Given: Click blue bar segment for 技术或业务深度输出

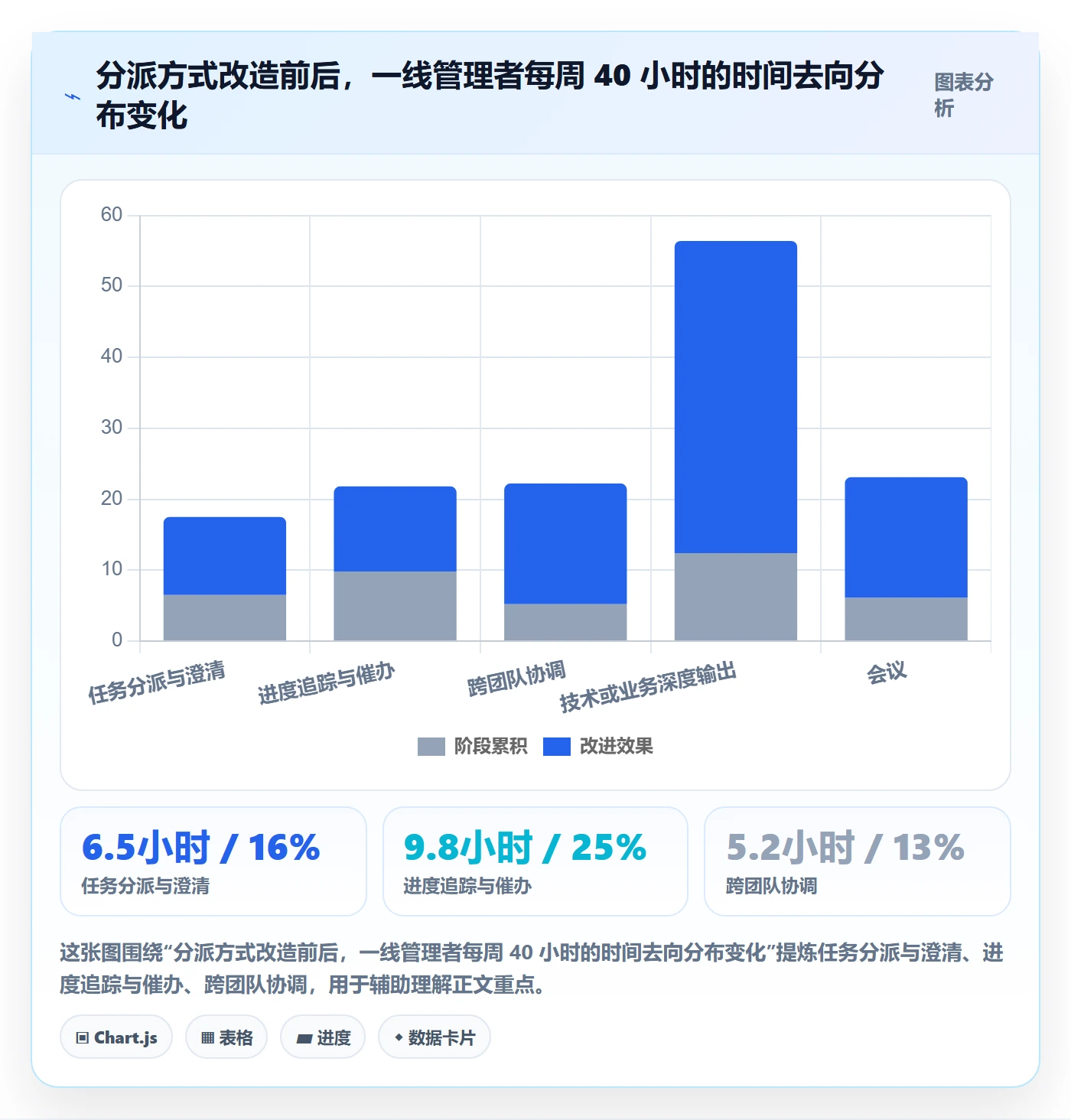Looking at the screenshot, I should [x=736, y=397].
